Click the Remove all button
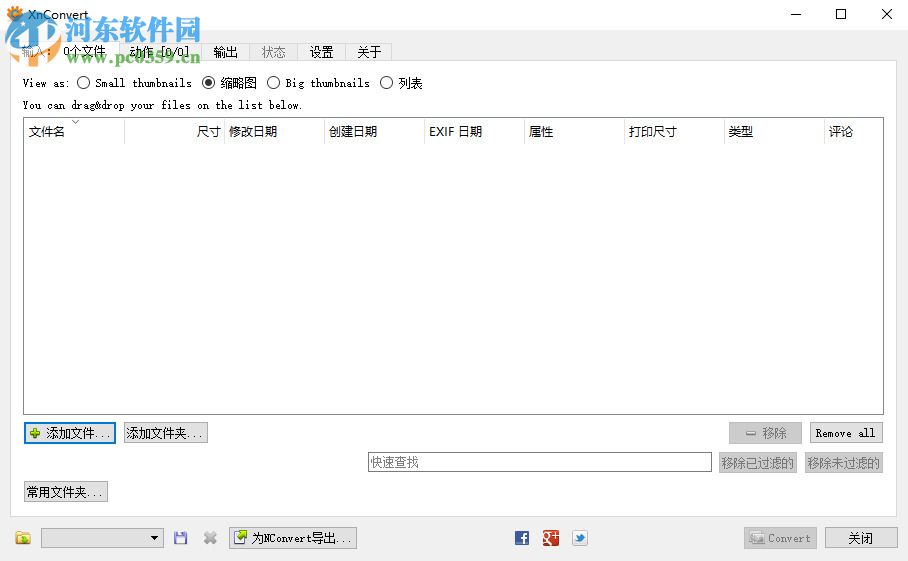The height and width of the screenshot is (561, 908). 846,433
